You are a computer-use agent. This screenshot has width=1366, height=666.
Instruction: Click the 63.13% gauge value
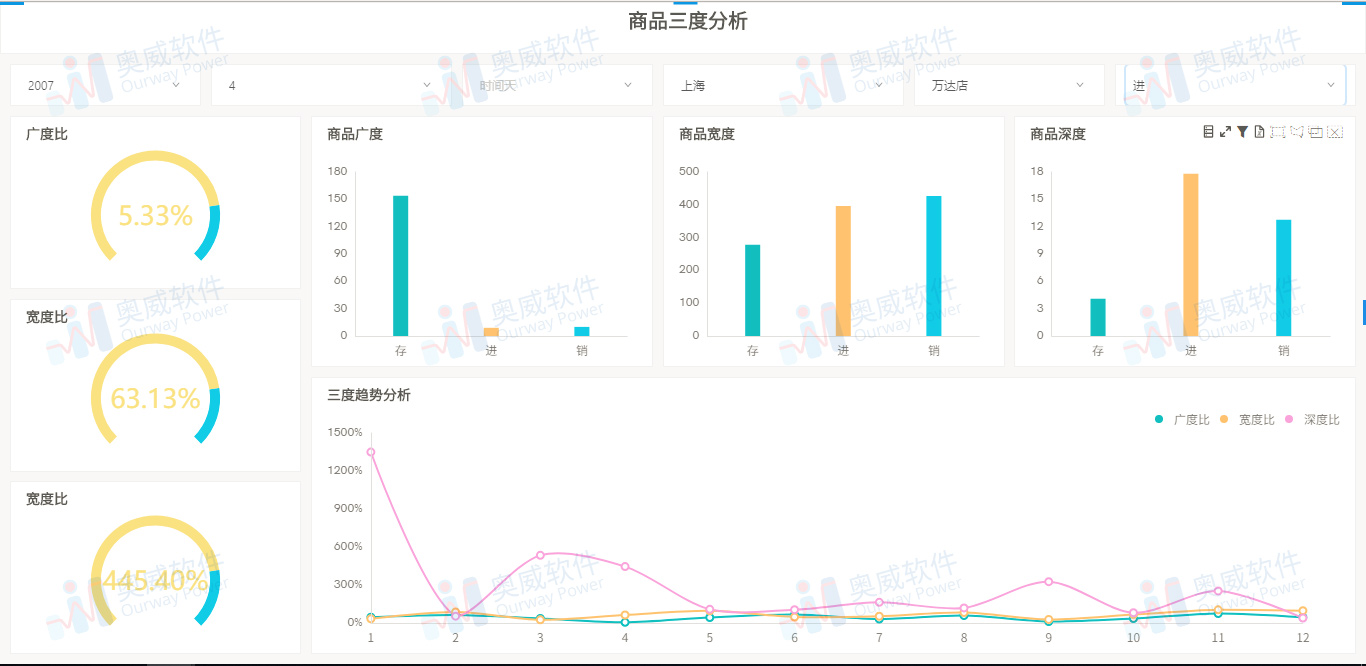[155, 397]
